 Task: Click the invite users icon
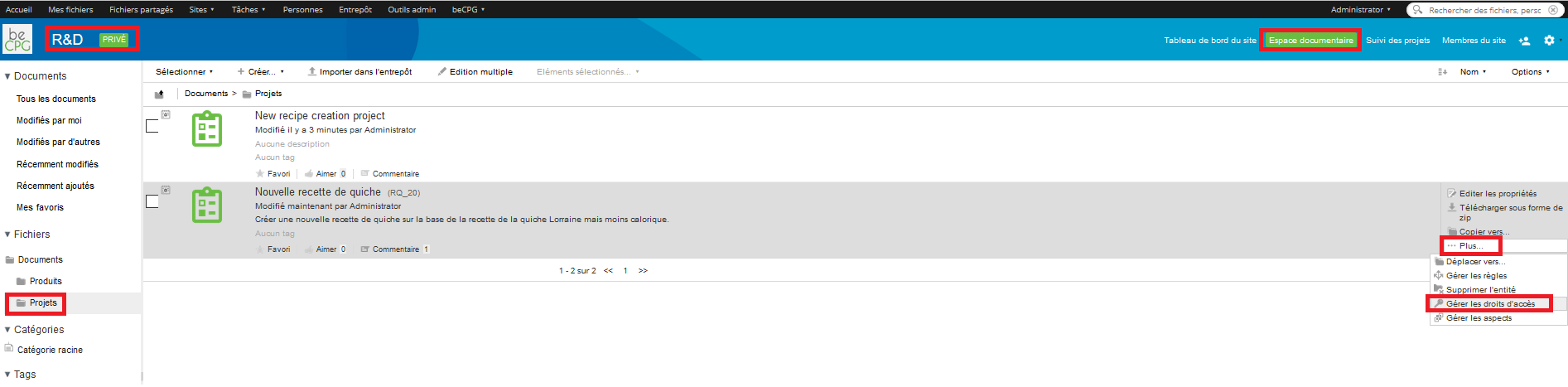coord(1524,40)
